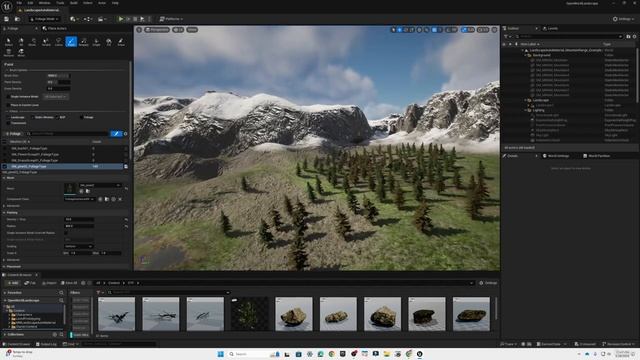The image size is (640, 360).
Task: Switch to the Erase foliage tool
Action: [121, 42]
